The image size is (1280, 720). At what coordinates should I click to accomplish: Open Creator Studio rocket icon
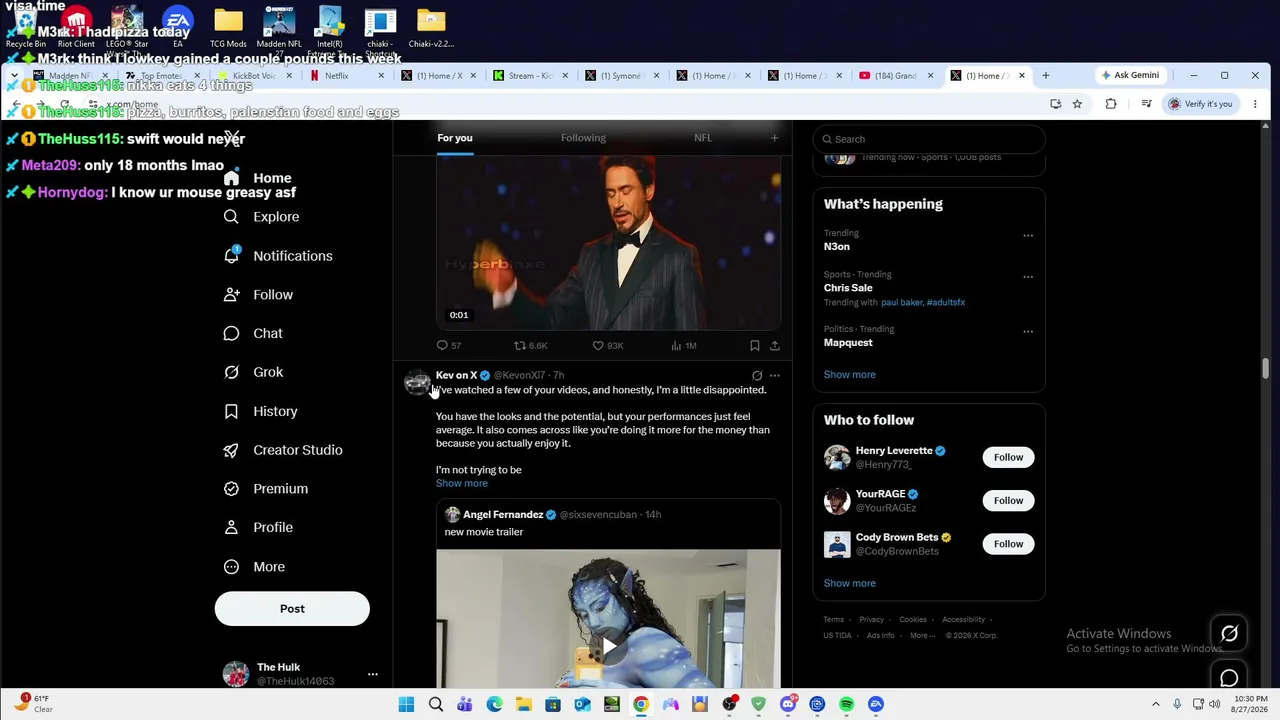(x=231, y=450)
